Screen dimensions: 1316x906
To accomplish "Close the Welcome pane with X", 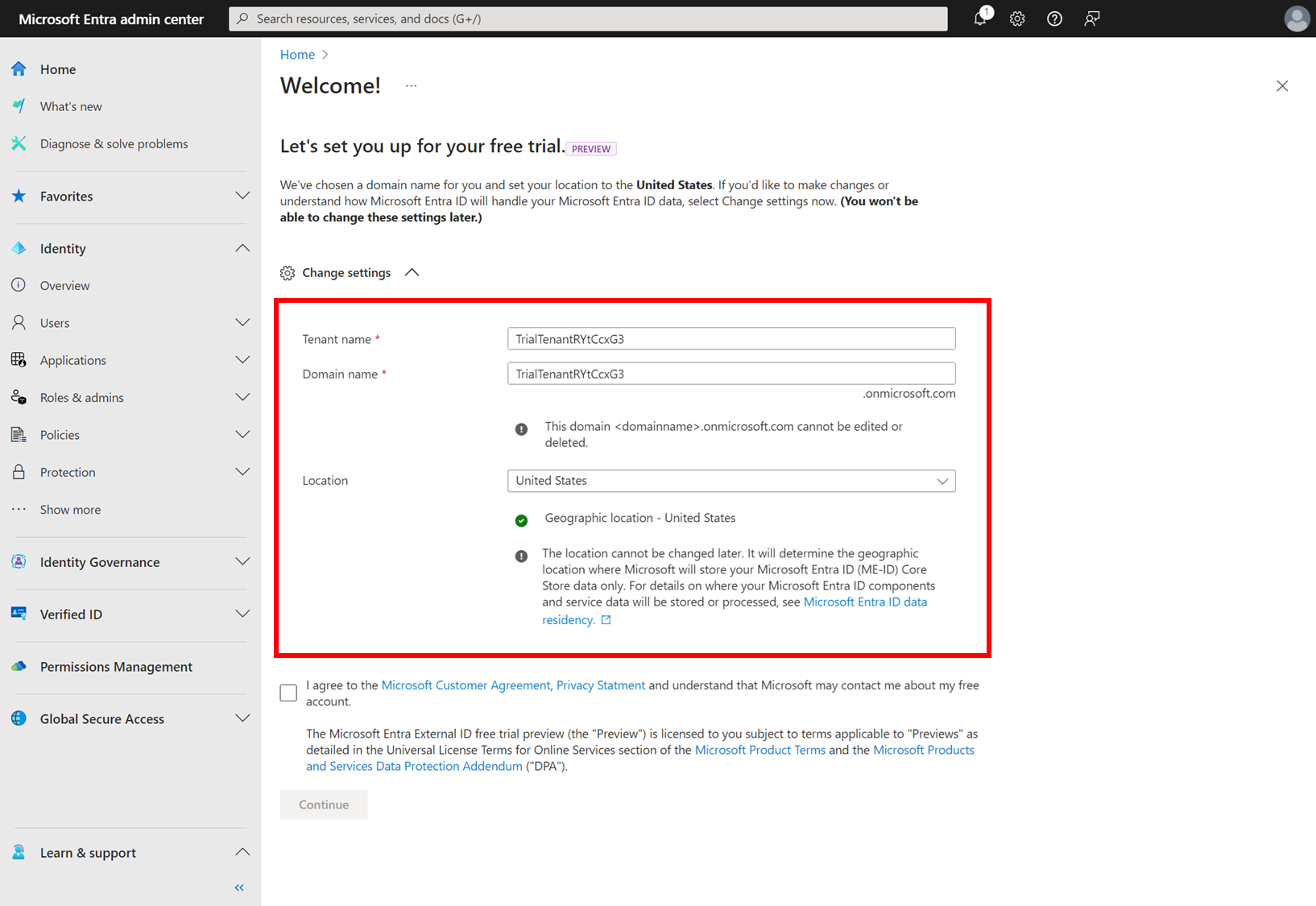I will coord(1282,86).
